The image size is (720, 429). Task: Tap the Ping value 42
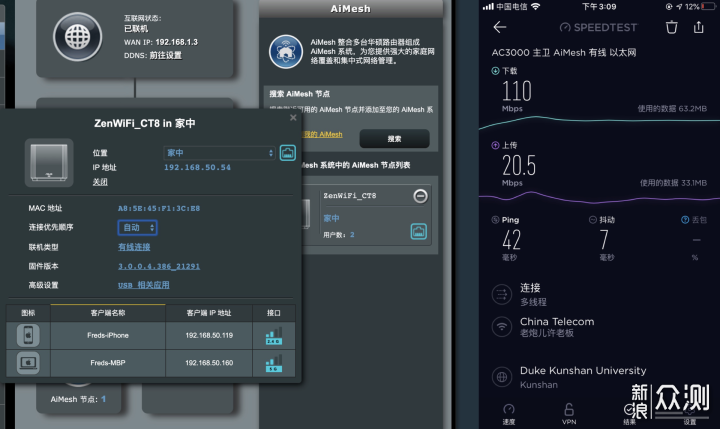[512, 240]
